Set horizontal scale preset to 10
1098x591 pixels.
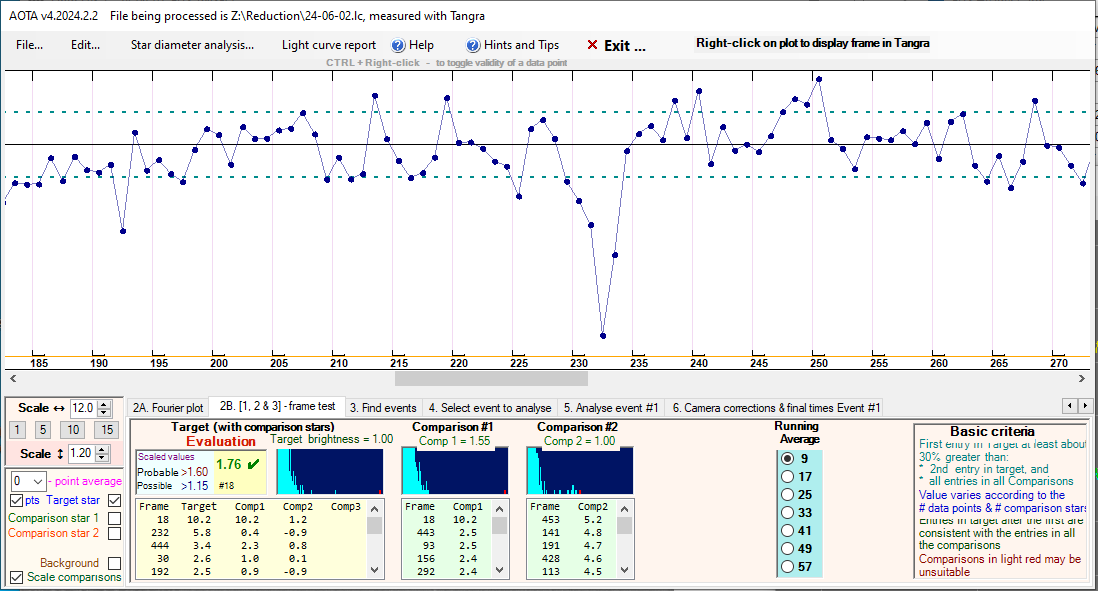tap(73, 430)
